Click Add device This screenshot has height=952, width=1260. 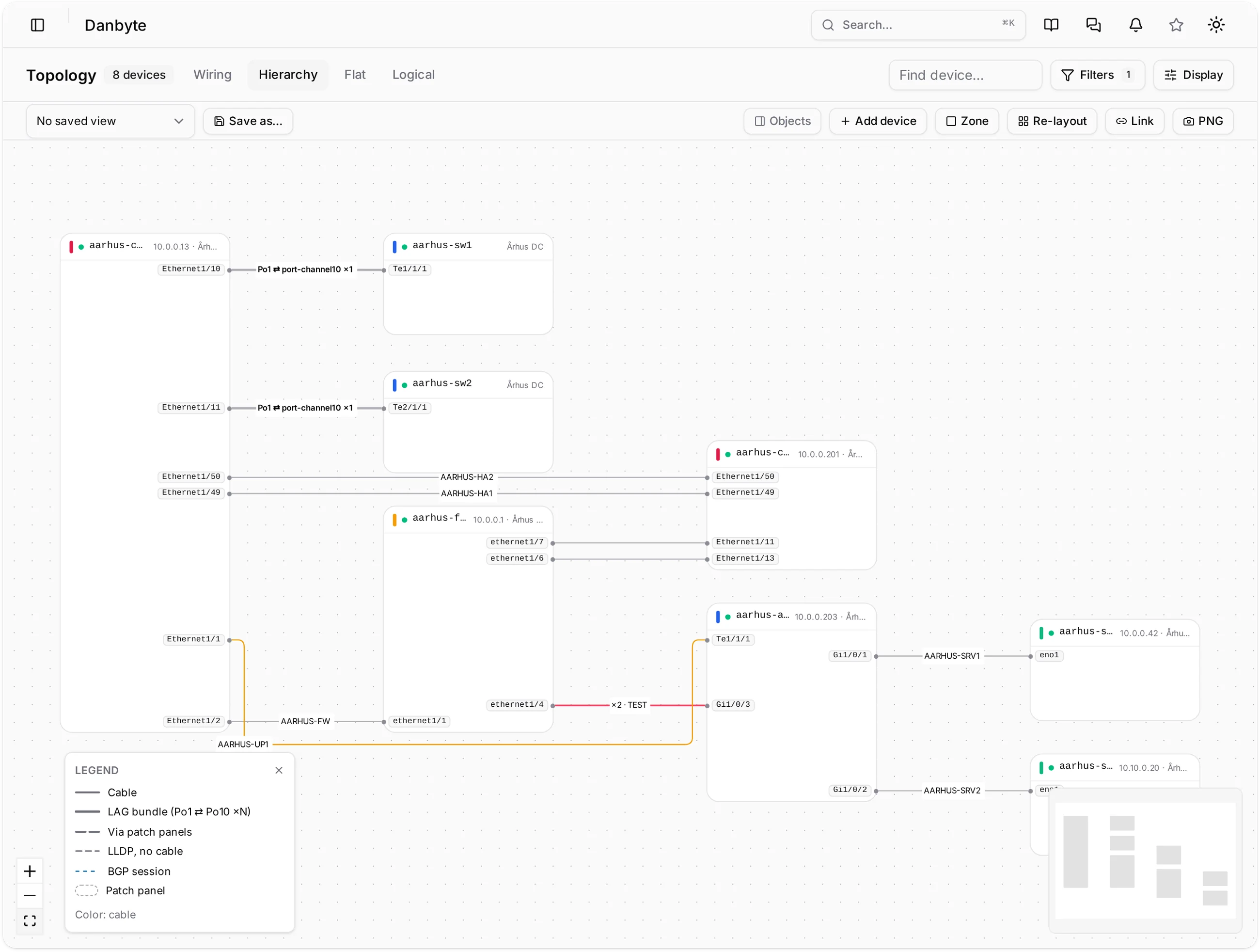coord(878,121)
